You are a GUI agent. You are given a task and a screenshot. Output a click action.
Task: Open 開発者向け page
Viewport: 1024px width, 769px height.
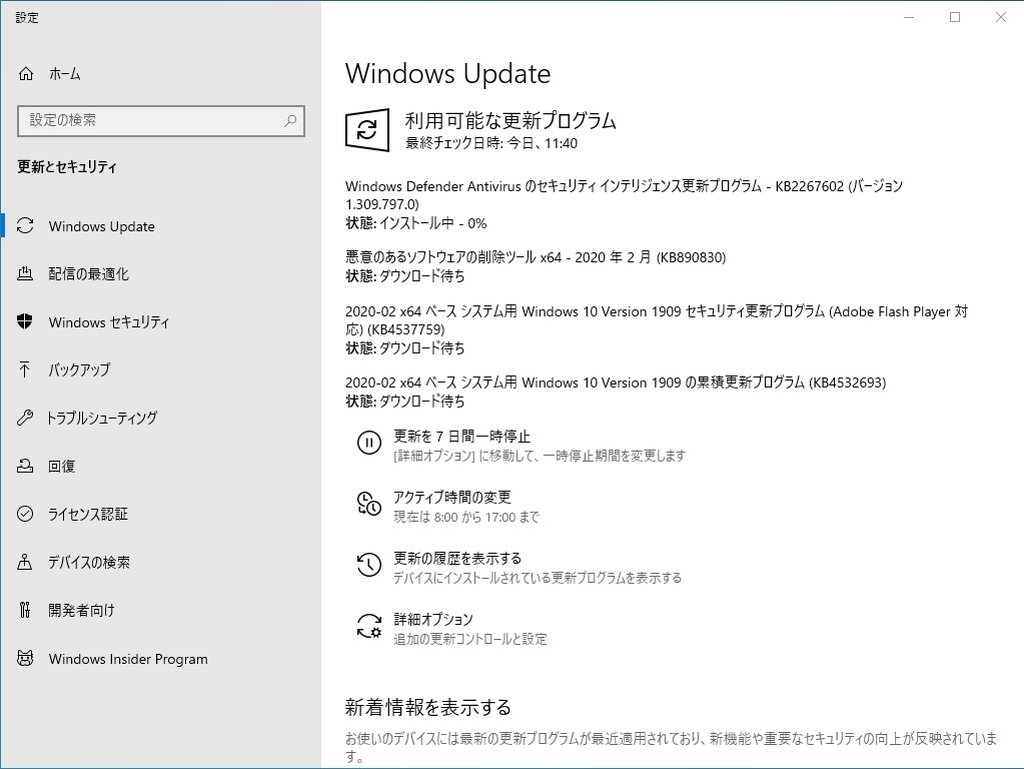pos(161,610)
